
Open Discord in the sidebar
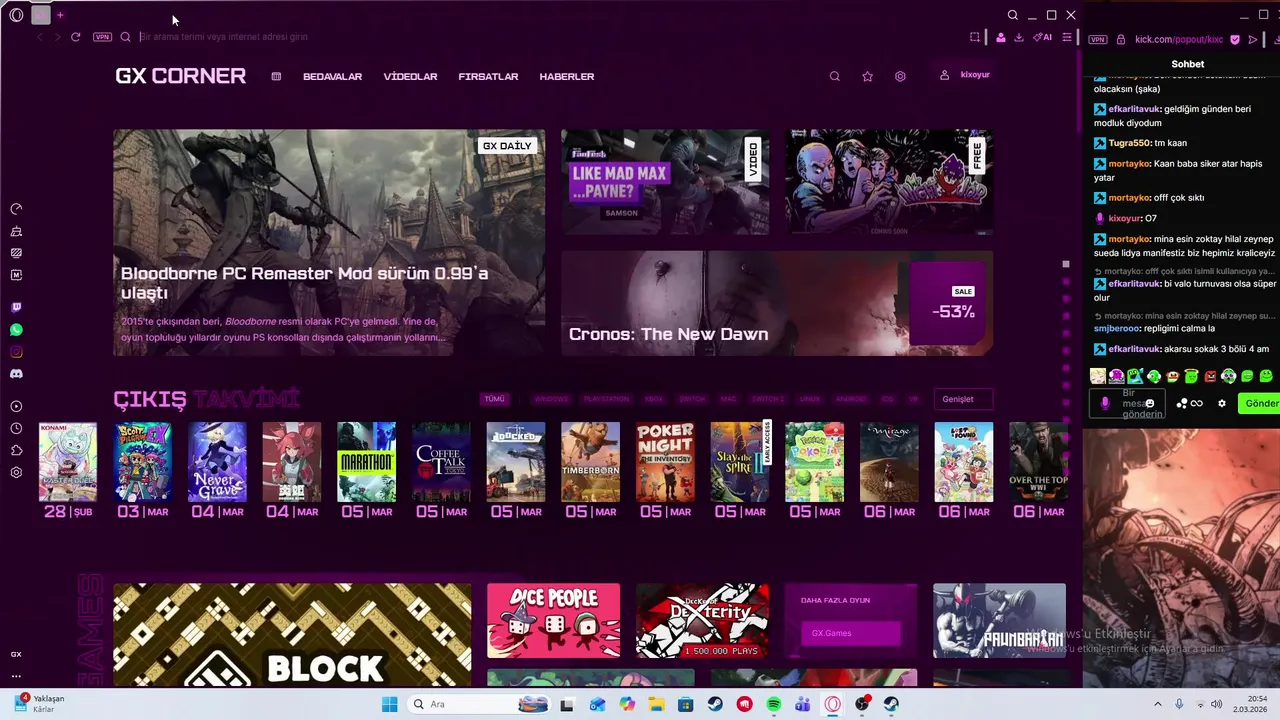pyautogui.click(x=16, y=374)
